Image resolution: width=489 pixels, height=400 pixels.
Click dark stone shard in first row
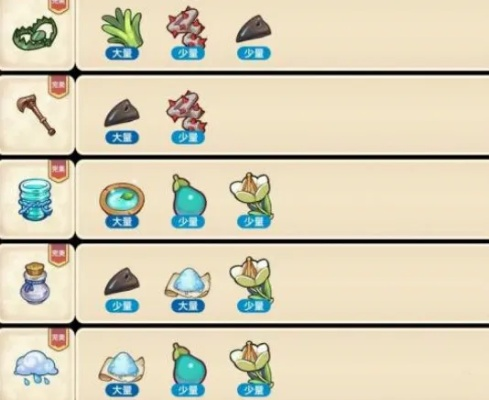coord(254,29)
